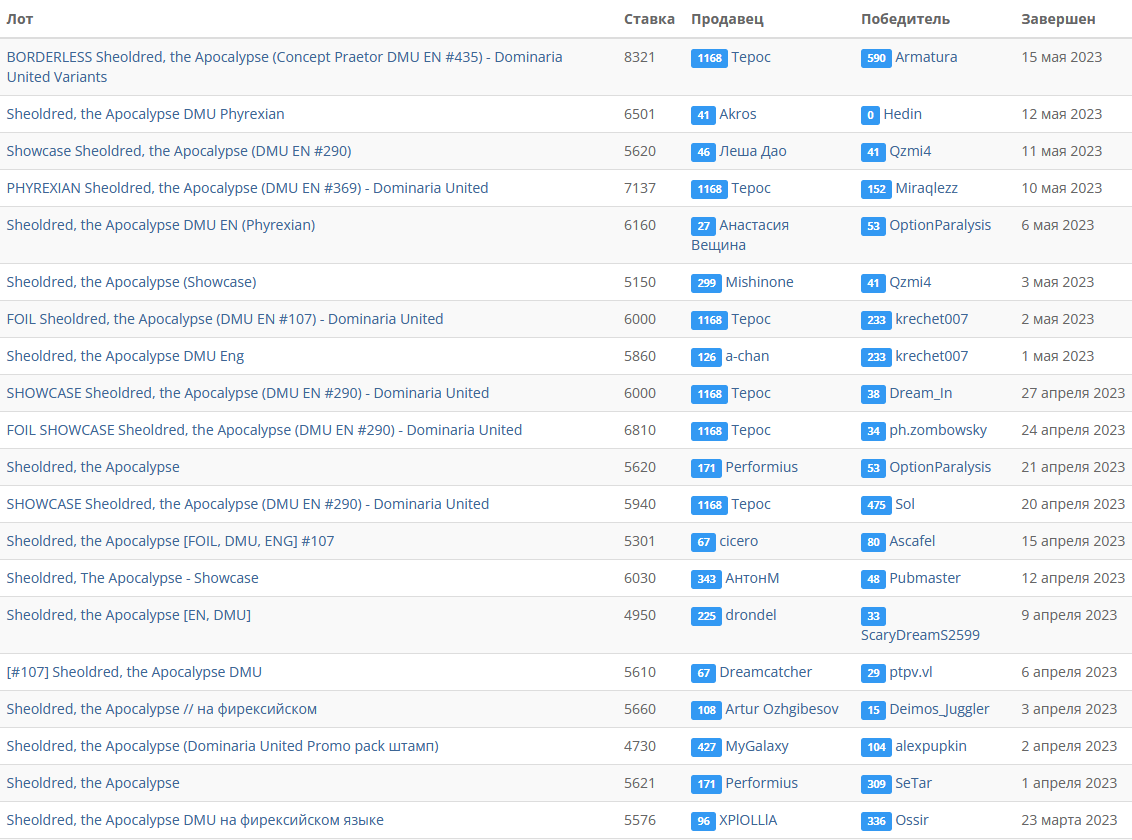
Task: Open winner Ossir profile
Action: [x=912, y=820]
